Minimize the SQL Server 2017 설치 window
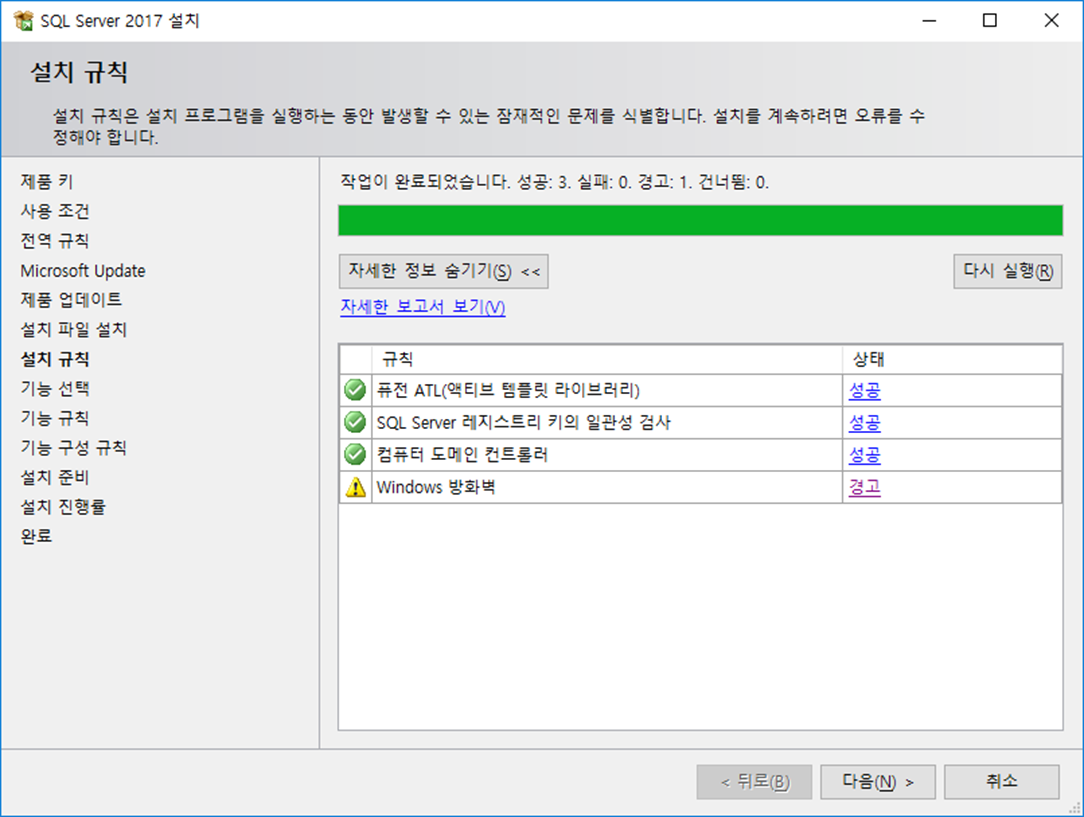Viewport: 1084px width, 817px height. (x=929, y=21)
